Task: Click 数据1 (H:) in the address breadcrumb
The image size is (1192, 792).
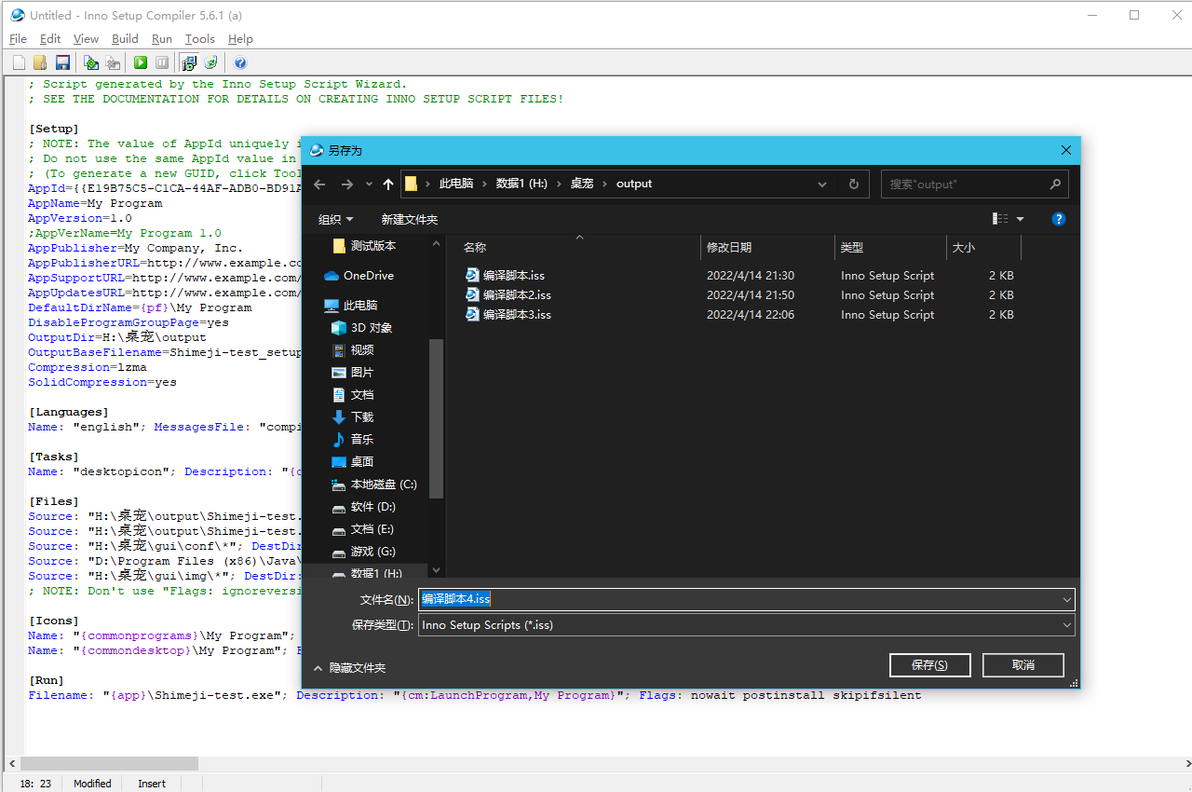Action: (522, 184)
